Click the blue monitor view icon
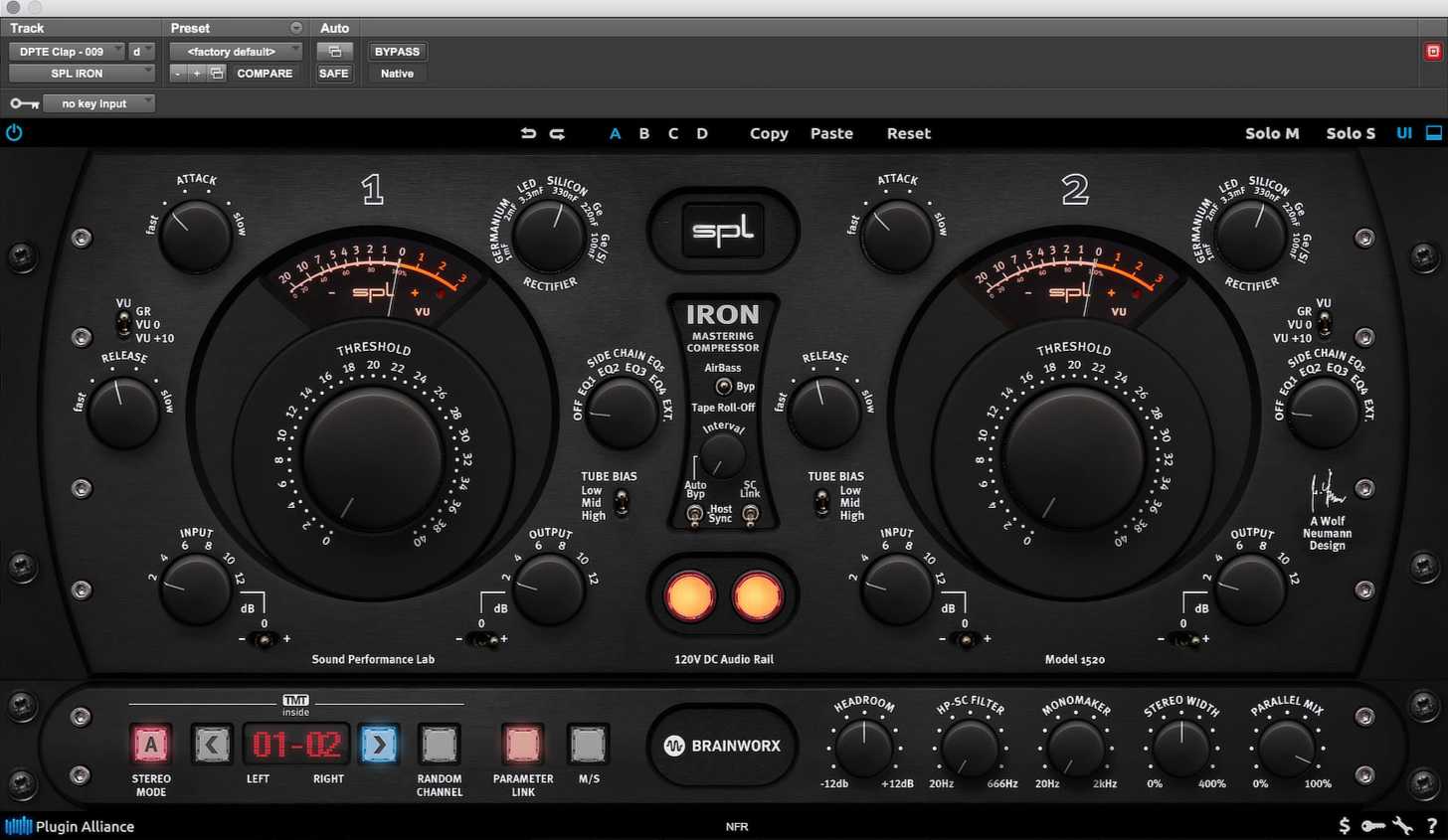 [x=1434, y=133]
